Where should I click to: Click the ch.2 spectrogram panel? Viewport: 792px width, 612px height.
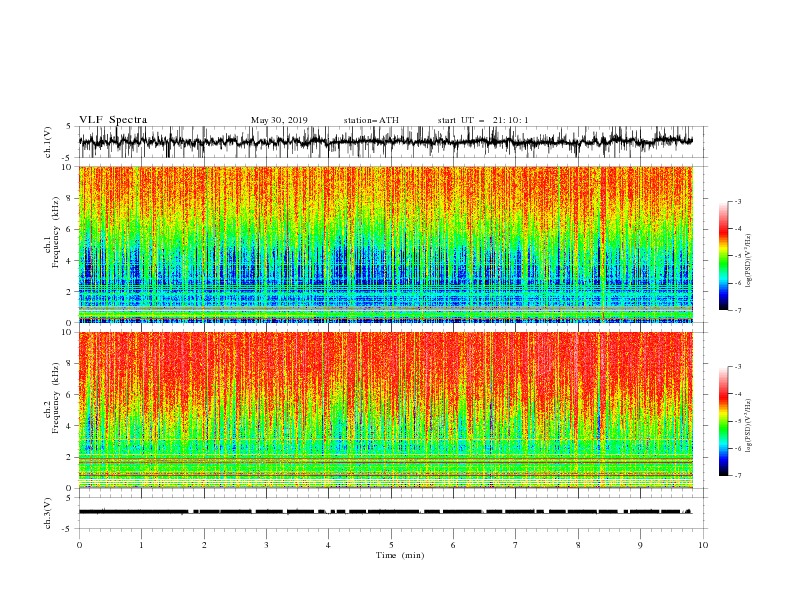(x=386, y=410)
